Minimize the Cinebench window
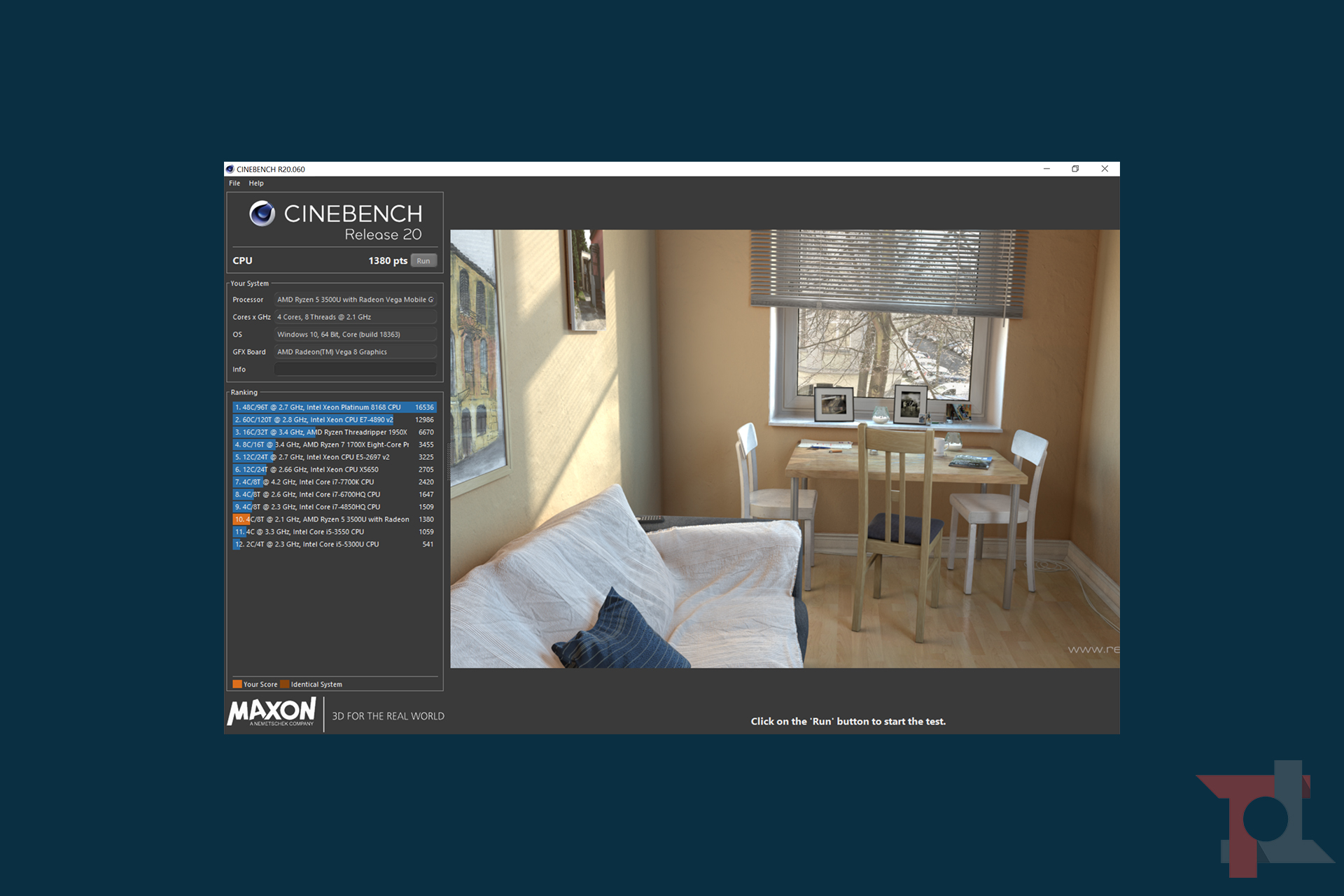The image size is (1344, 896). tap(1046, 169)
